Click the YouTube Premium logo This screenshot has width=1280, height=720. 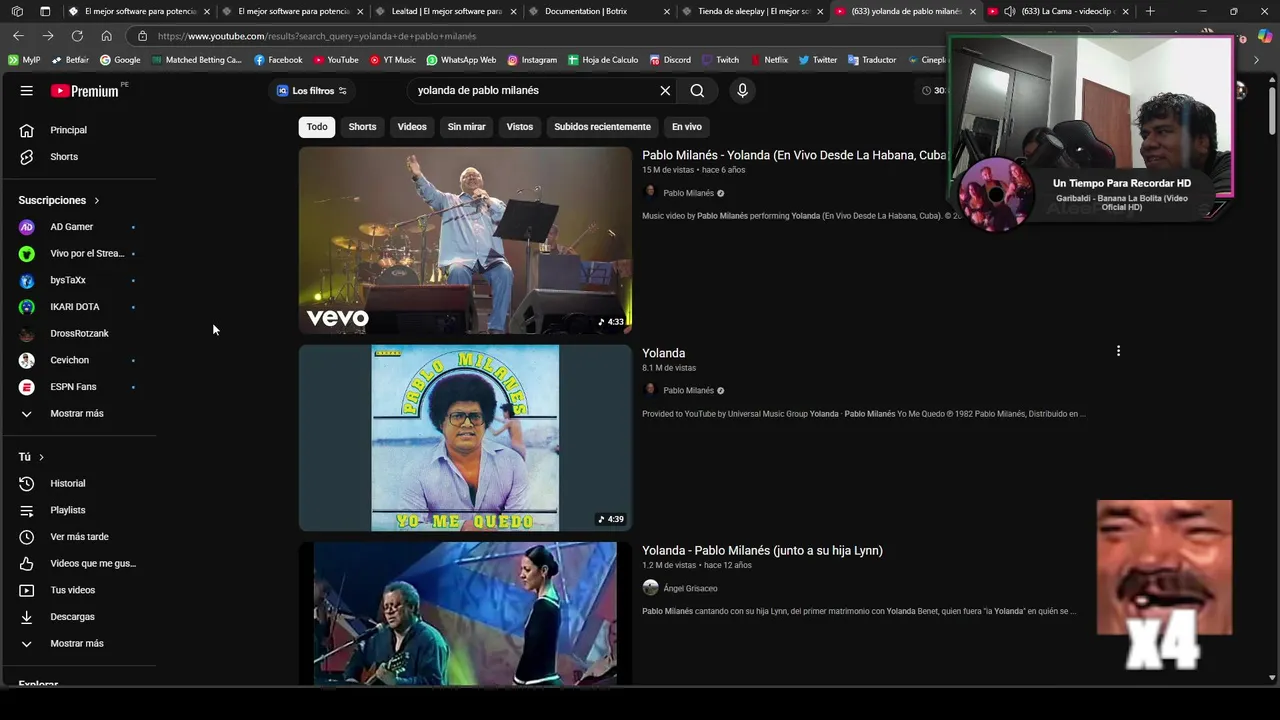click(x=85, y=91)
